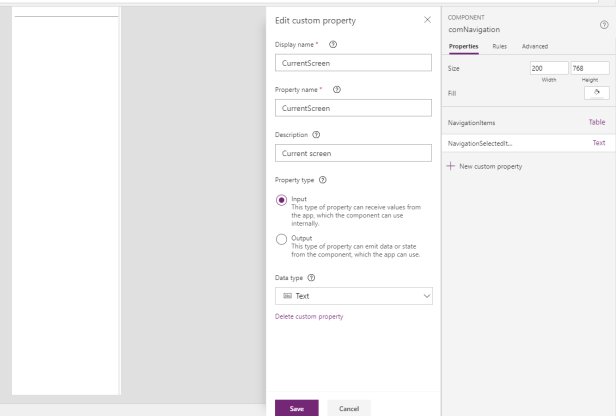Screen dimensions: 616x416
Task: Close the Edit custom property panel
Action: coord(427,21)
